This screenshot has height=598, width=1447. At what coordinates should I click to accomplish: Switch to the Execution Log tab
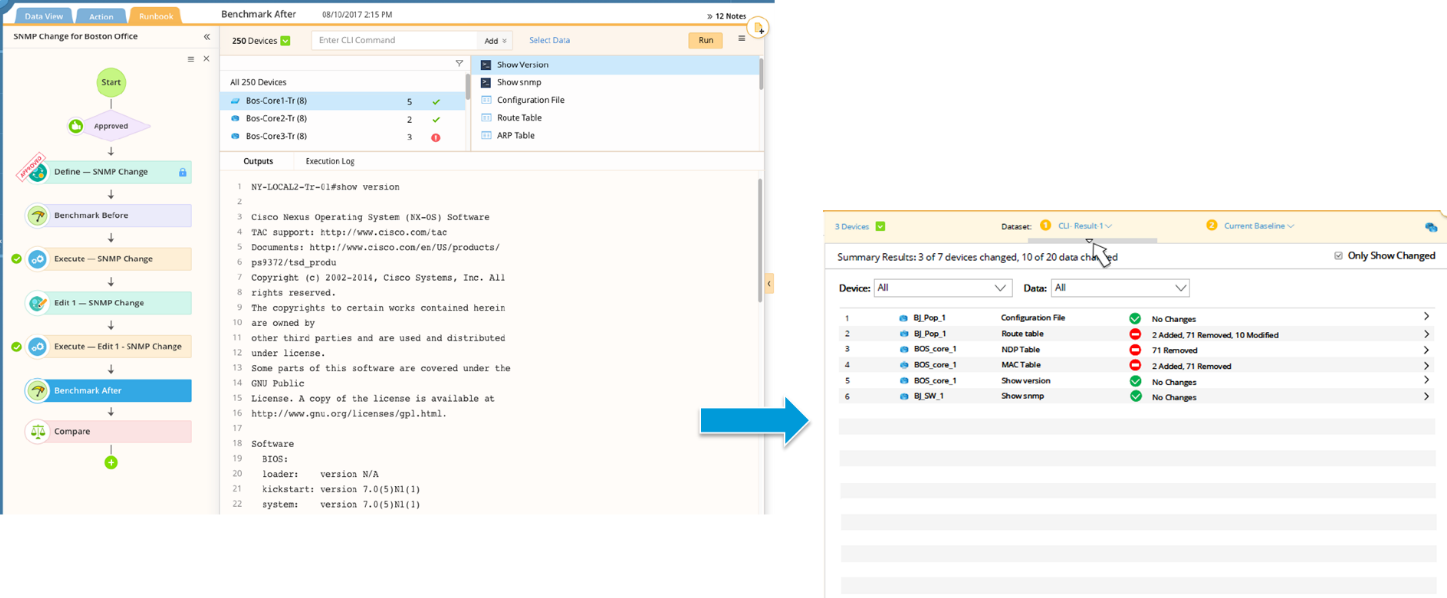pos(332,161)
